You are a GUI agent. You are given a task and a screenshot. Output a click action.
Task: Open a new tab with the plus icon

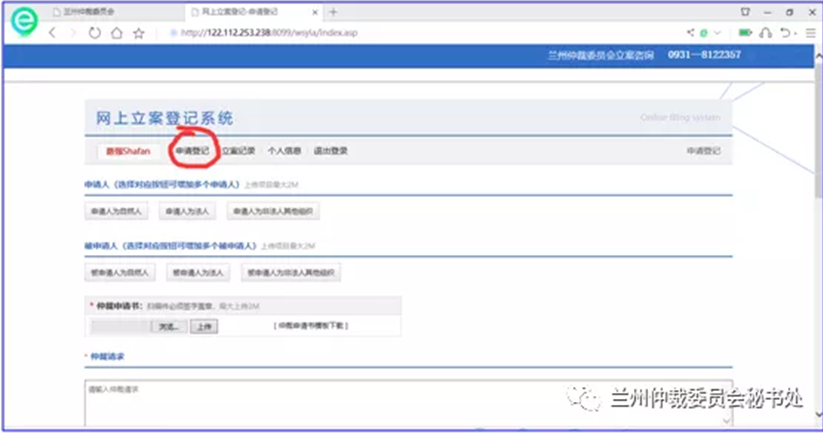coord(333,12)
